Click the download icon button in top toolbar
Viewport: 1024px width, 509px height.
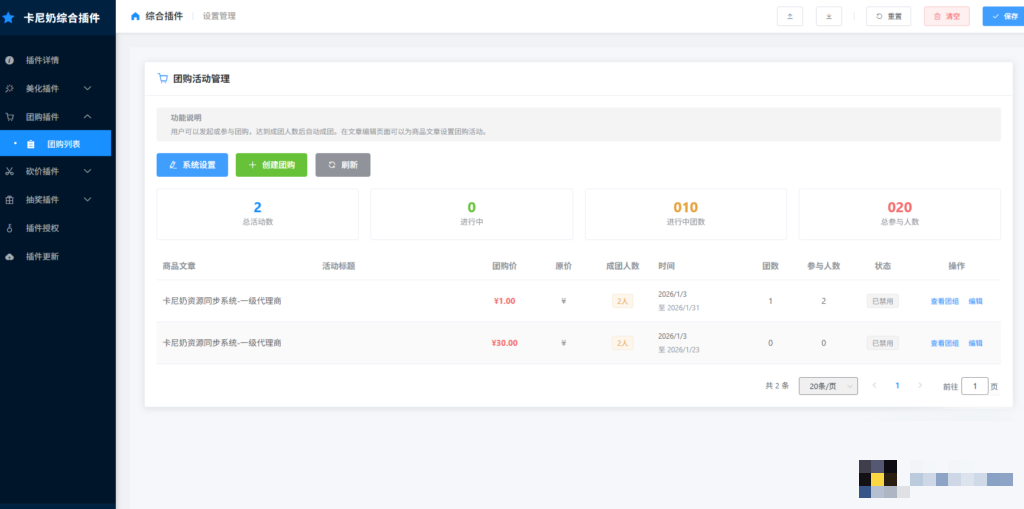click(828, 16)
